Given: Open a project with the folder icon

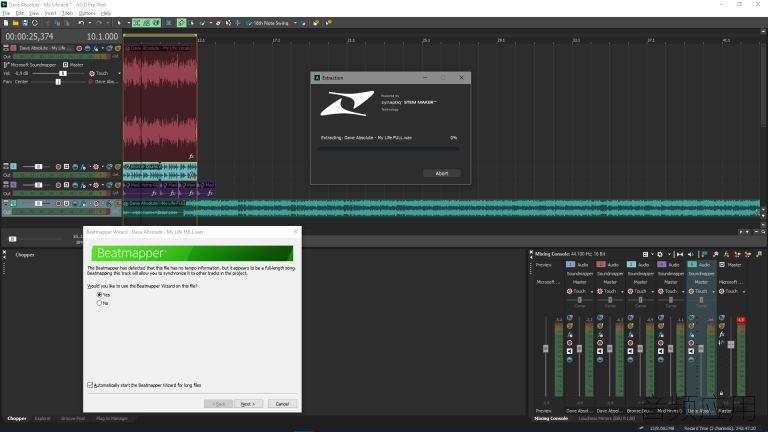Looking at the screenshot, I should (15, 23).
